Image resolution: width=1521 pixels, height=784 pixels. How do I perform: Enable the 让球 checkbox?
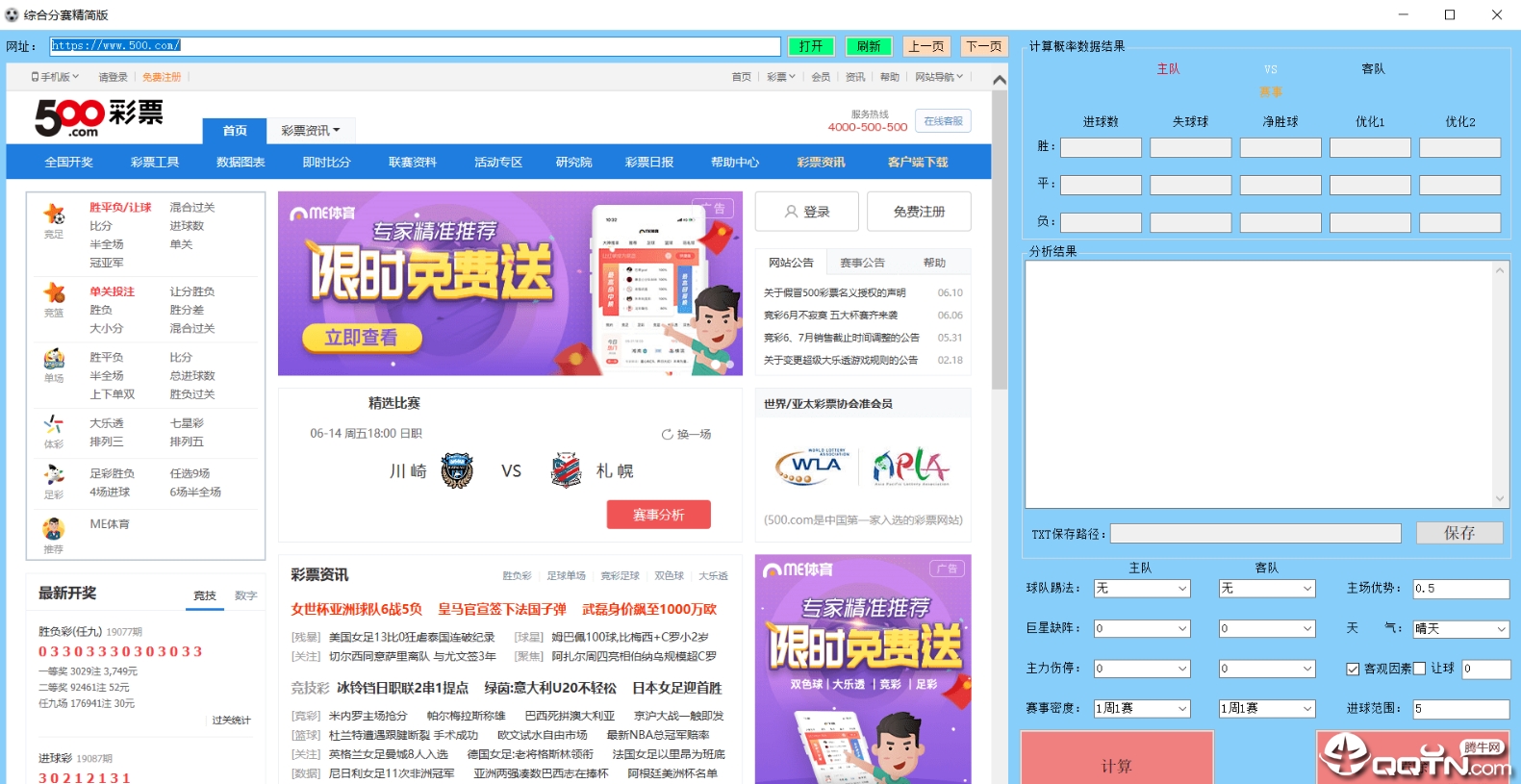point(1419,669)
